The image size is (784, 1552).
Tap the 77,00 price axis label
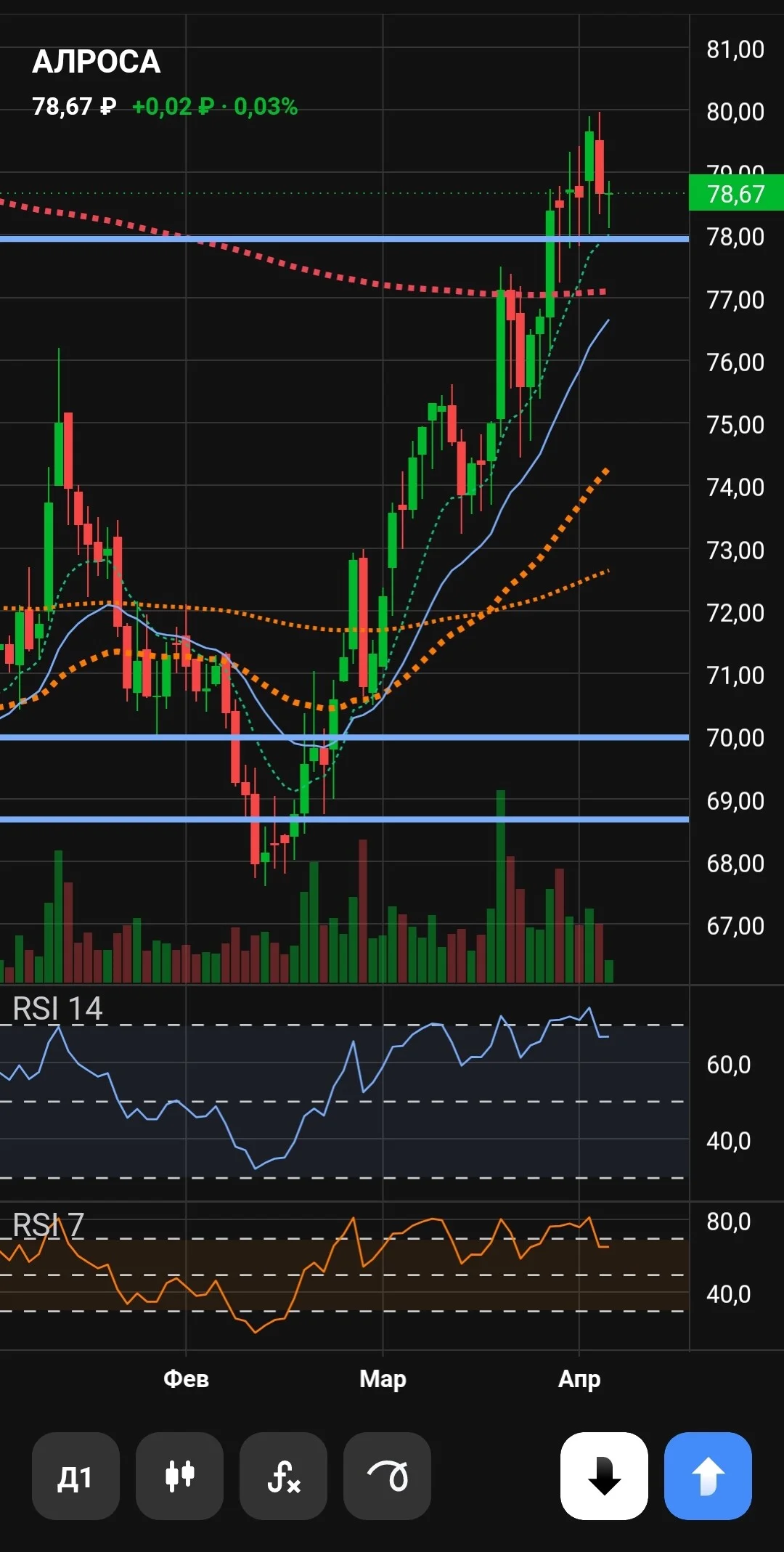coord(735,299)
